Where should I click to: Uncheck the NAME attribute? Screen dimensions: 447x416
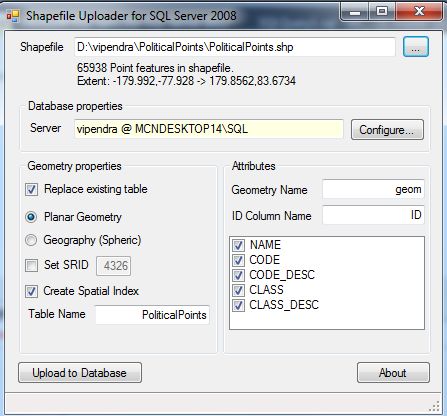pyautogui.click(x=238, y=245)
